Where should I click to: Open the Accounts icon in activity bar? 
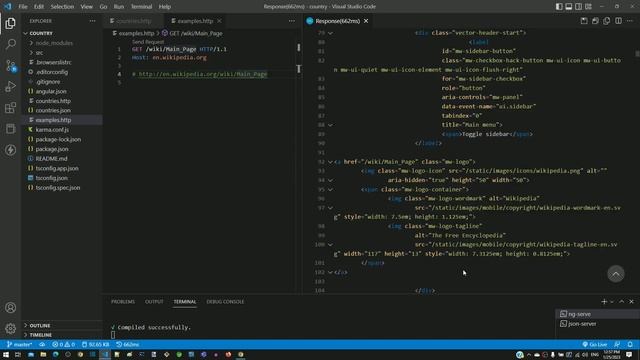[11, 307]
